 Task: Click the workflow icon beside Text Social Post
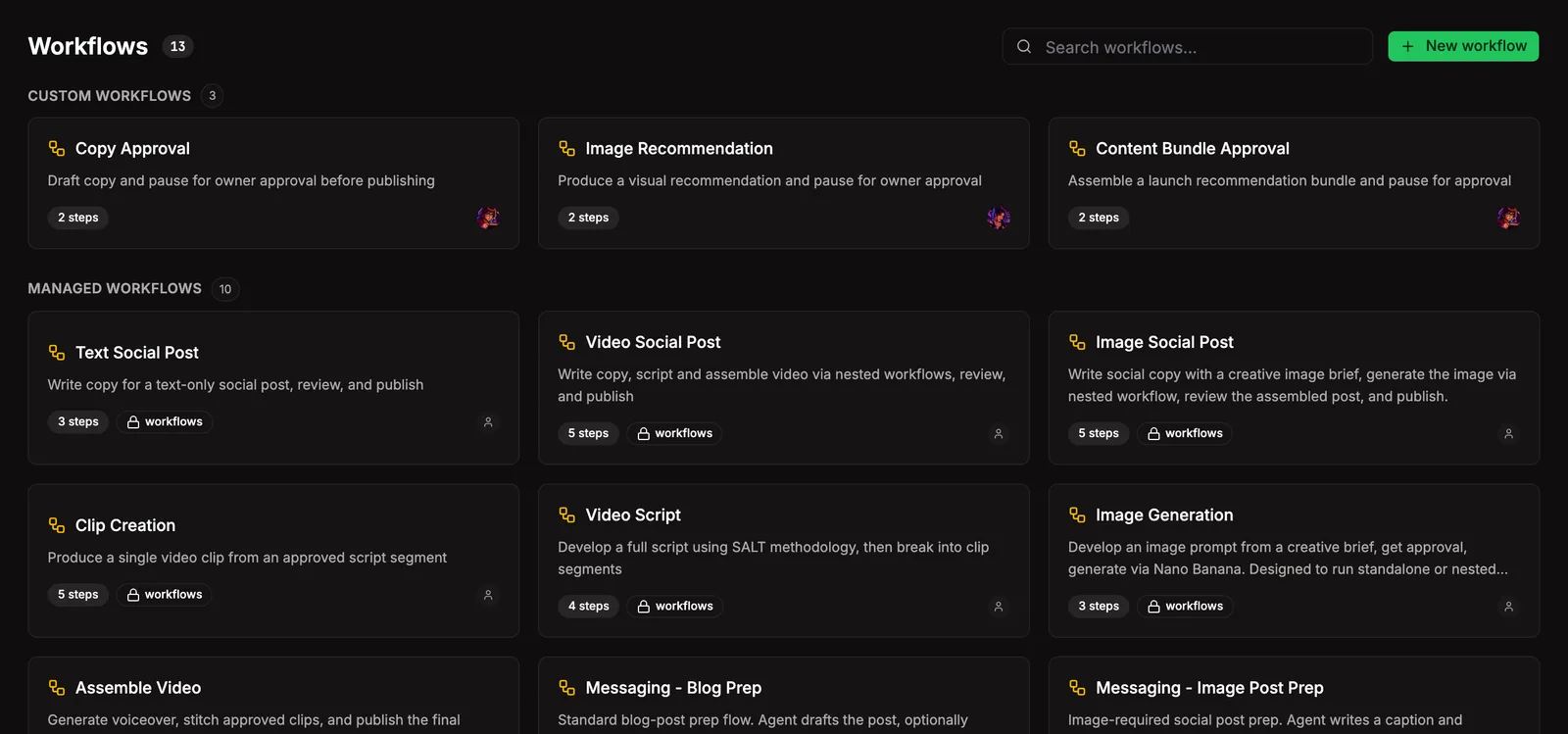coord(57,352)
